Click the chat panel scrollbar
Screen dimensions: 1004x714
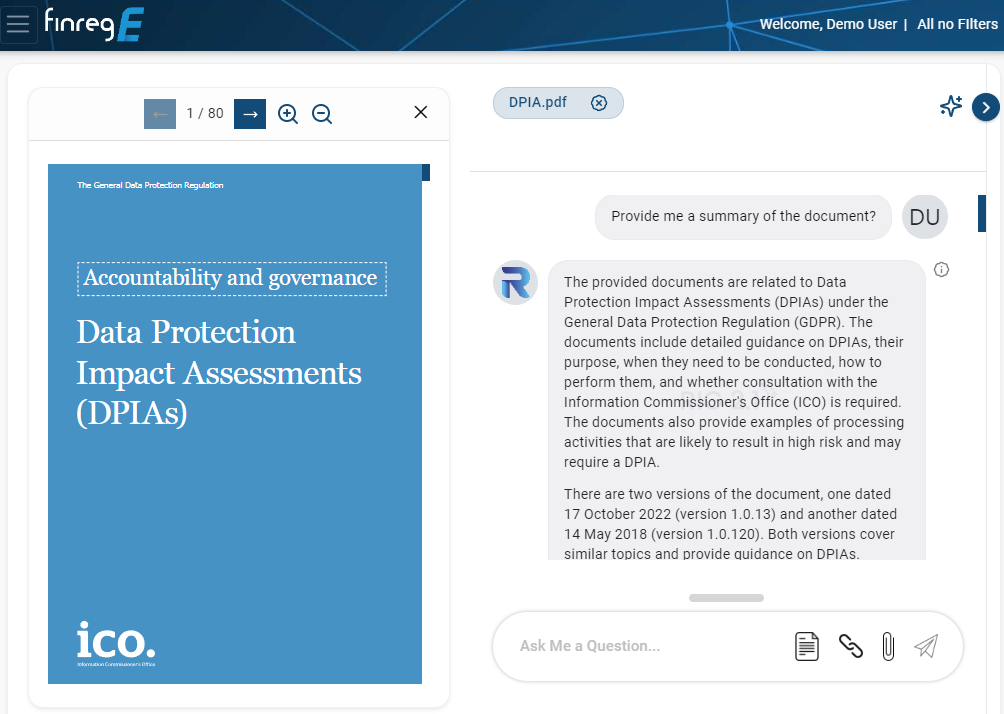982,213
